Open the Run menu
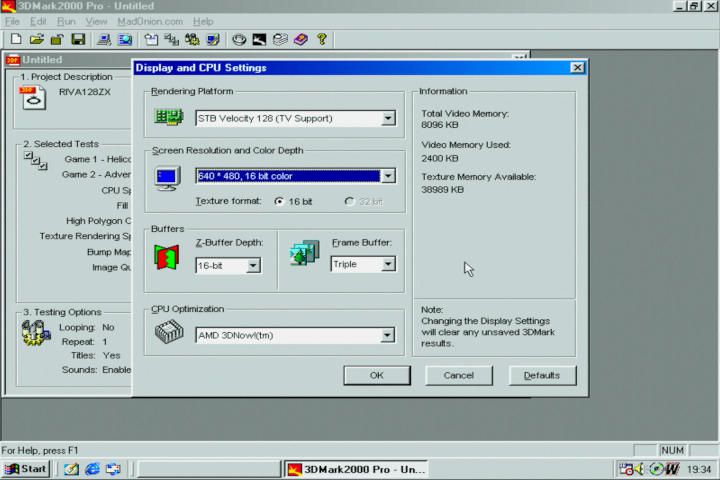720x480 pixels. pyautogui.click(x=66, y=22)
